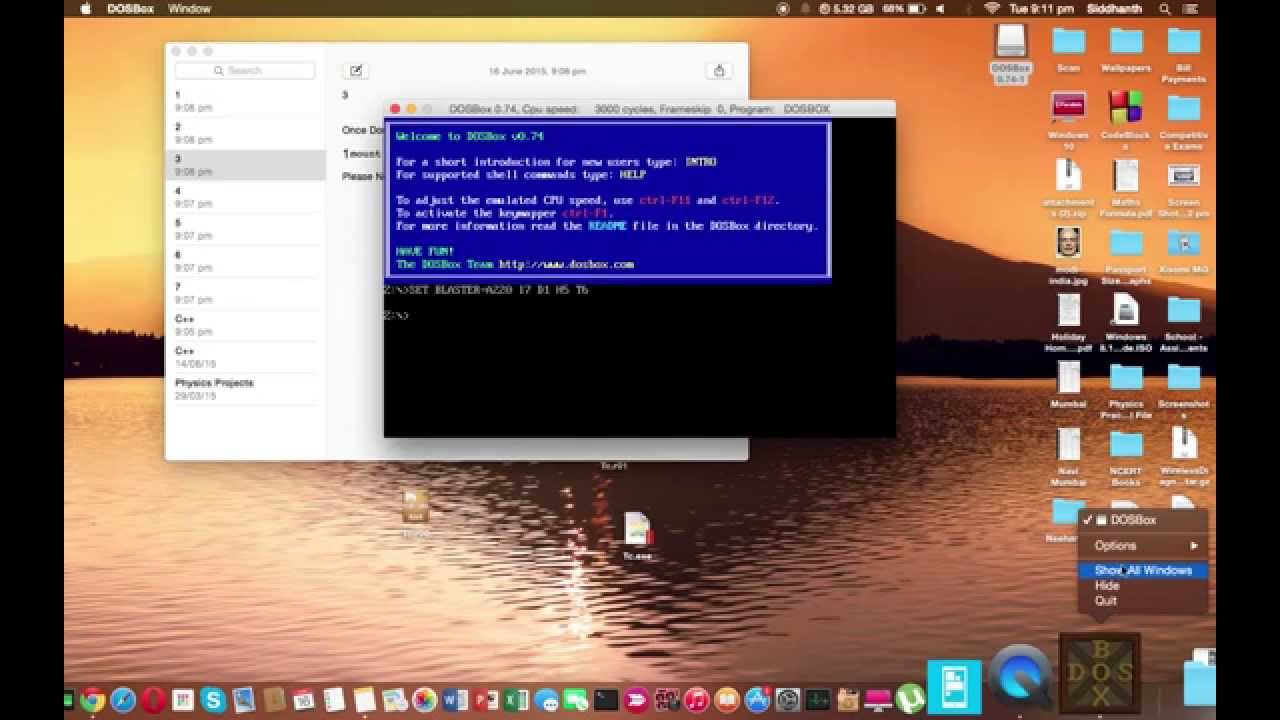This screenshot has height=720, width=1280.
Task: Open Terminal from the dock
Action: (x=606, y=700)
